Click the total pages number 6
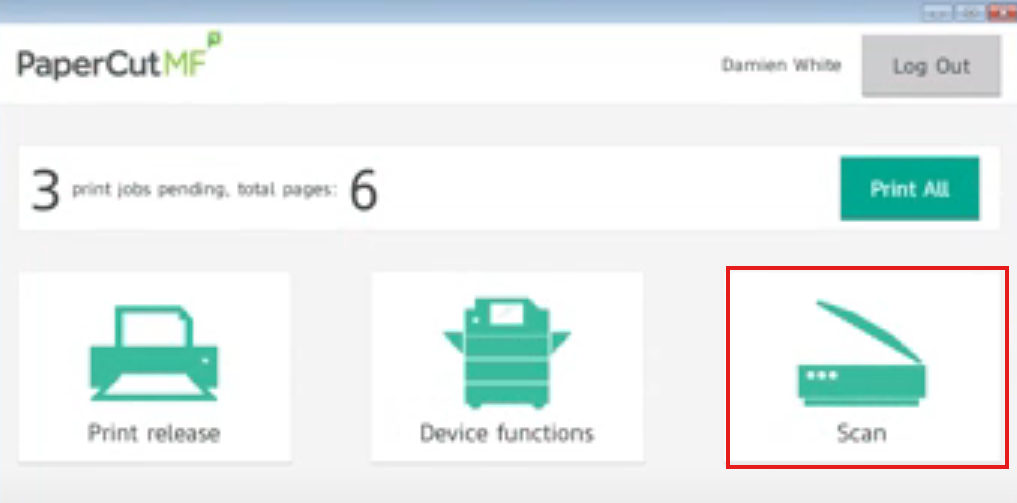The height and width of the screenshot is (503, 1017). point(364,191)
